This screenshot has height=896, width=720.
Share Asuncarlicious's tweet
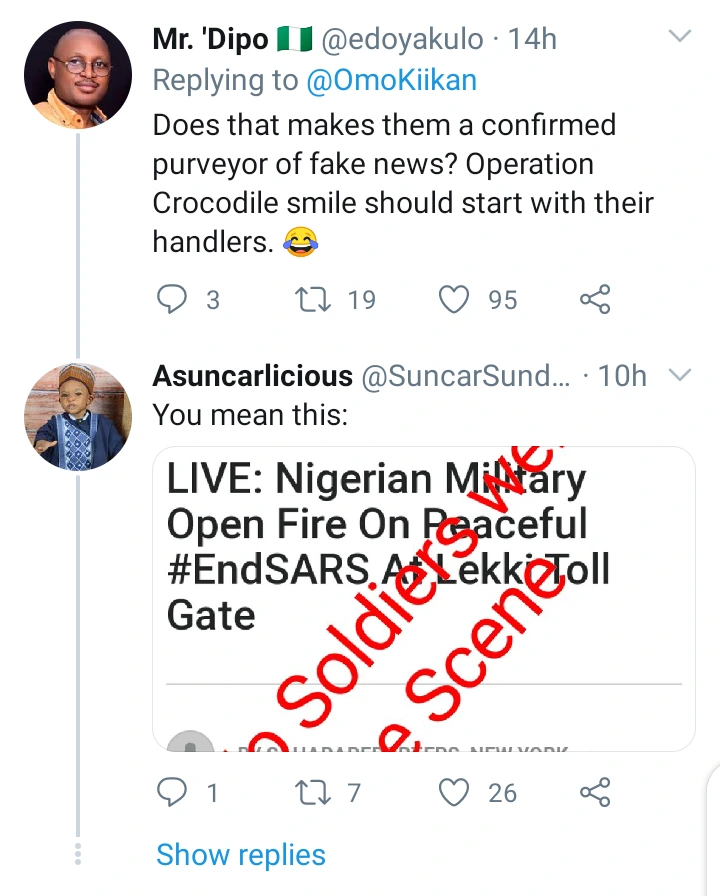click(x=595, y=793)
